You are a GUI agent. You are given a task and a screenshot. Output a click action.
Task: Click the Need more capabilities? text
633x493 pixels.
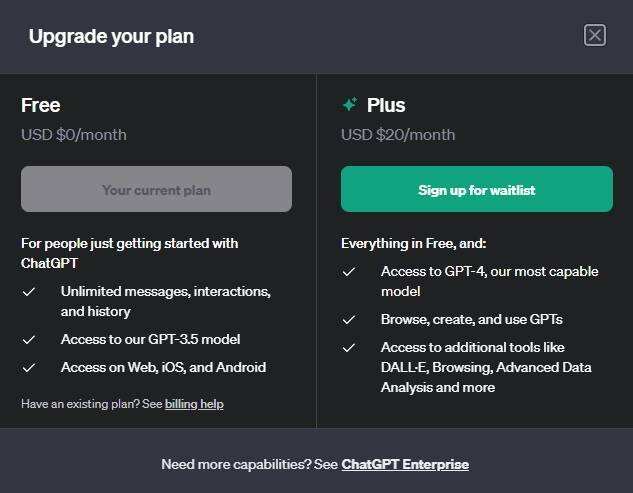249,464
